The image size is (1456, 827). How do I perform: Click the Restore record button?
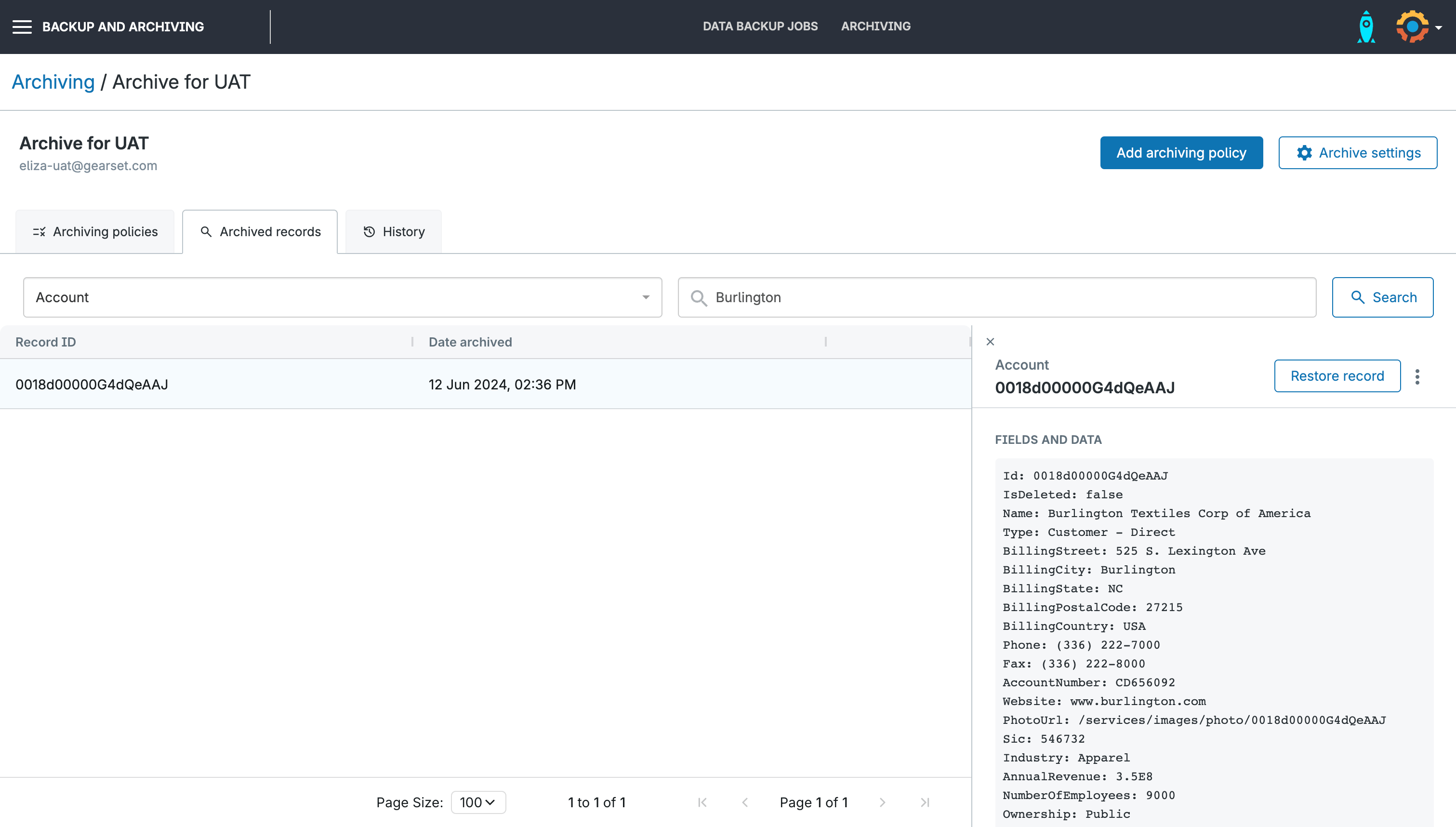[1337, 376]
